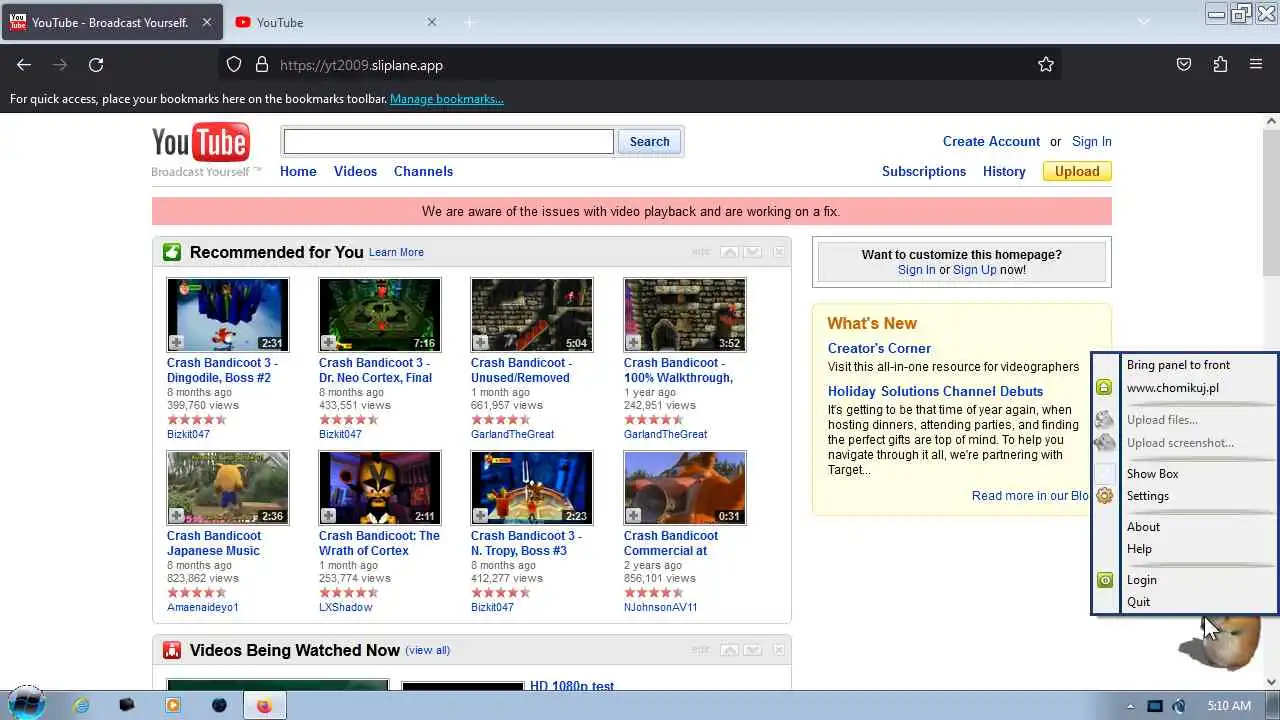Click the Firefox taskbar button
This screenshot has height=720, width=1280.
tap(264, 705)
